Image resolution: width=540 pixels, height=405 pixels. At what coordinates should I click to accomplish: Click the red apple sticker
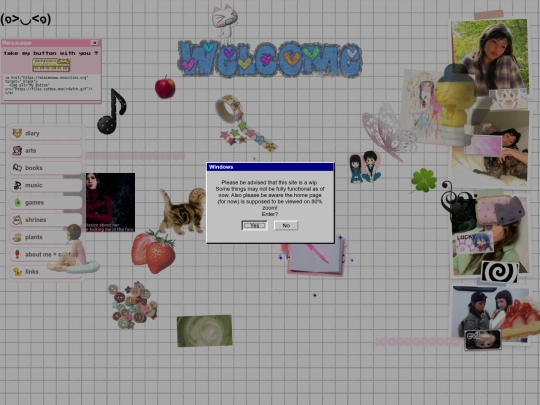pos(165,87)
